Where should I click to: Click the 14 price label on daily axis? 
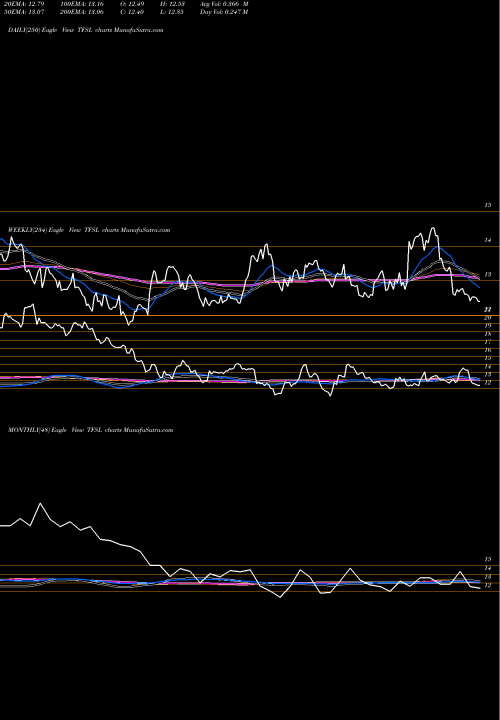click(x=488, y=240)
